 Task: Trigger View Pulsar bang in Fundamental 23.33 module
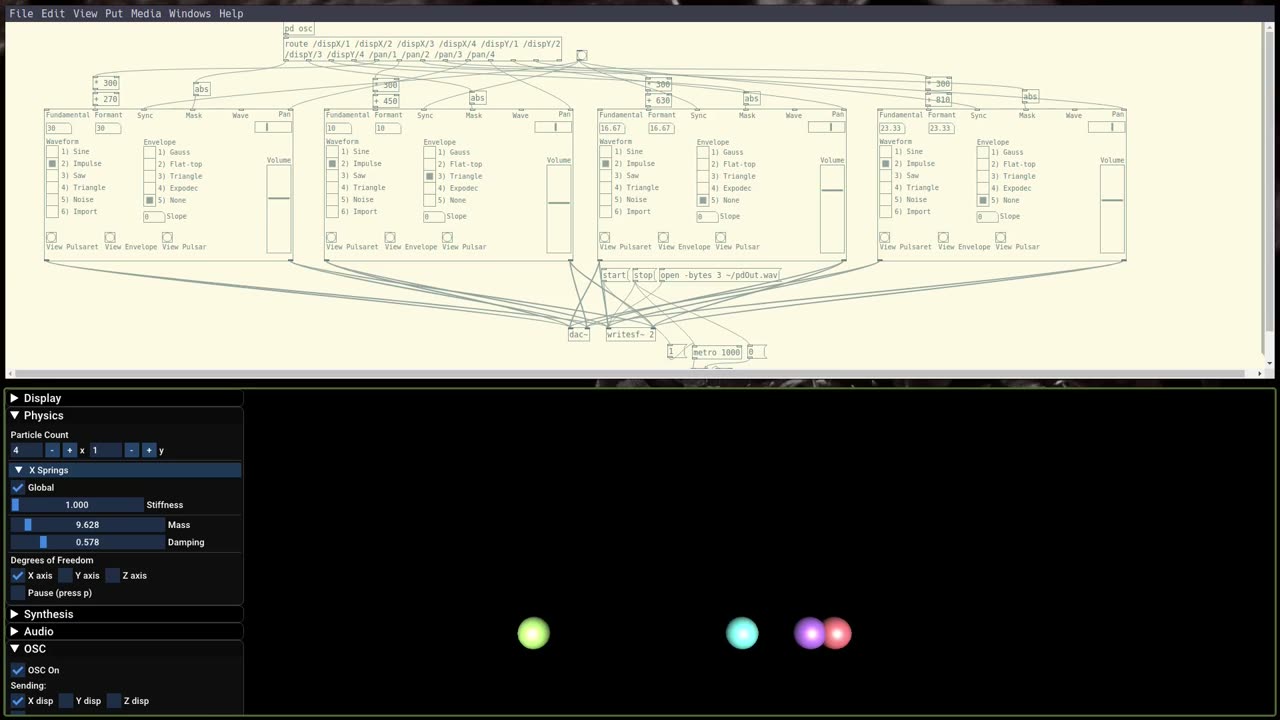tap(1000, 238)
